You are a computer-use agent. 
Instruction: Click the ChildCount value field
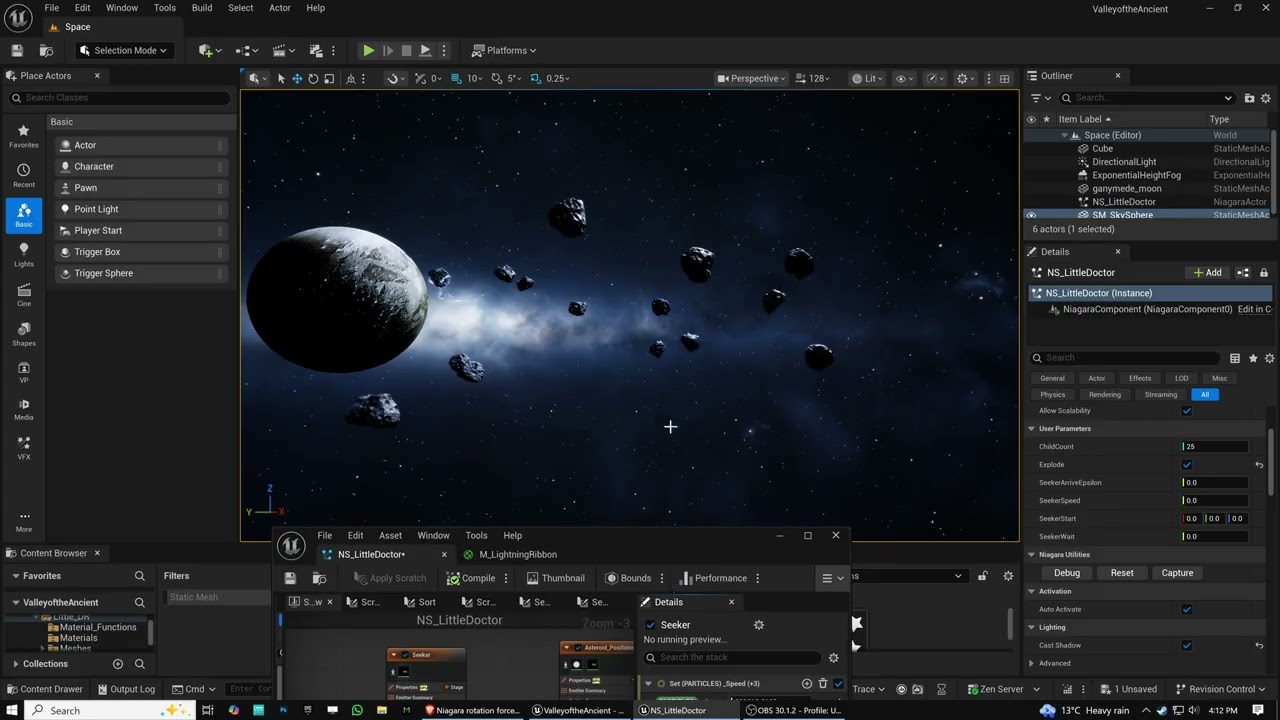[x=1216, y=447]
